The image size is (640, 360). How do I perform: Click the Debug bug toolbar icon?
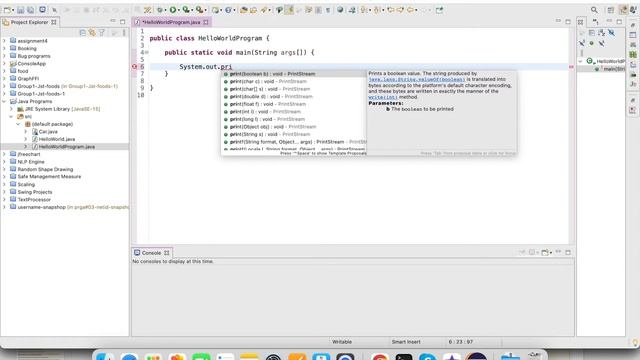[160, 10]
